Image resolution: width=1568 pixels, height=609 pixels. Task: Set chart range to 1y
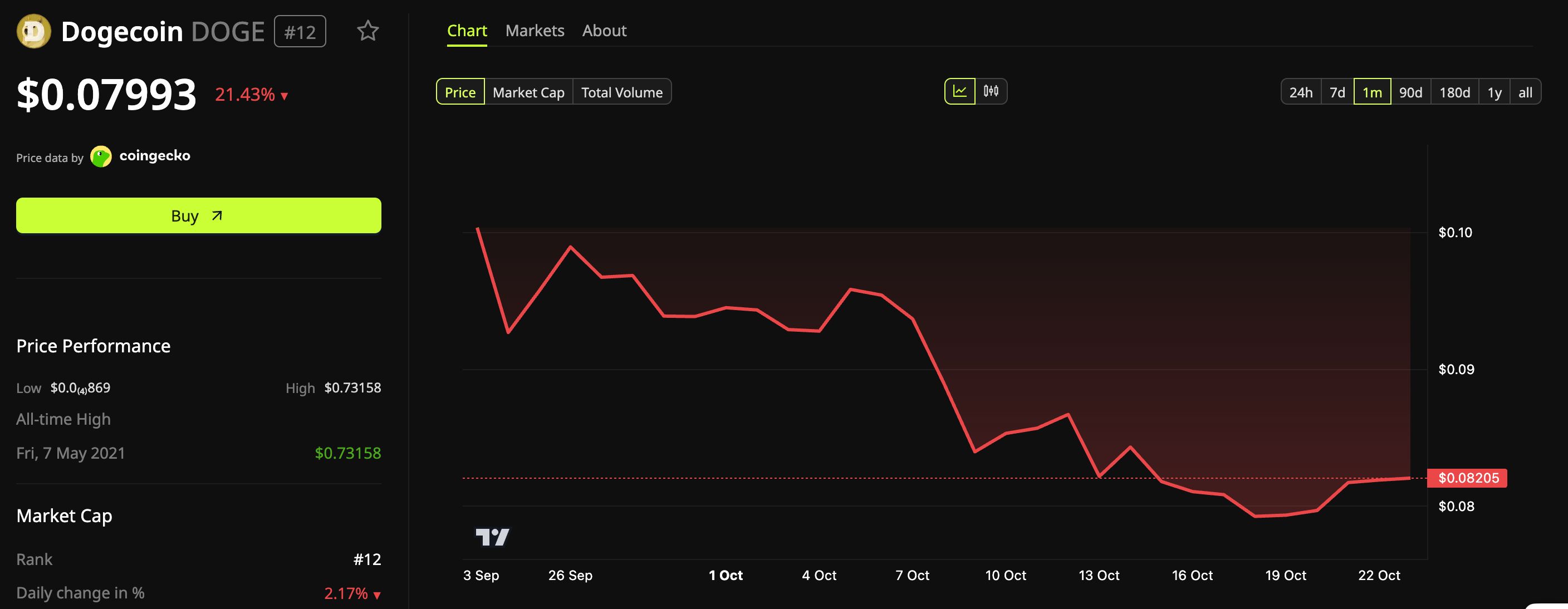(1494, 92)
